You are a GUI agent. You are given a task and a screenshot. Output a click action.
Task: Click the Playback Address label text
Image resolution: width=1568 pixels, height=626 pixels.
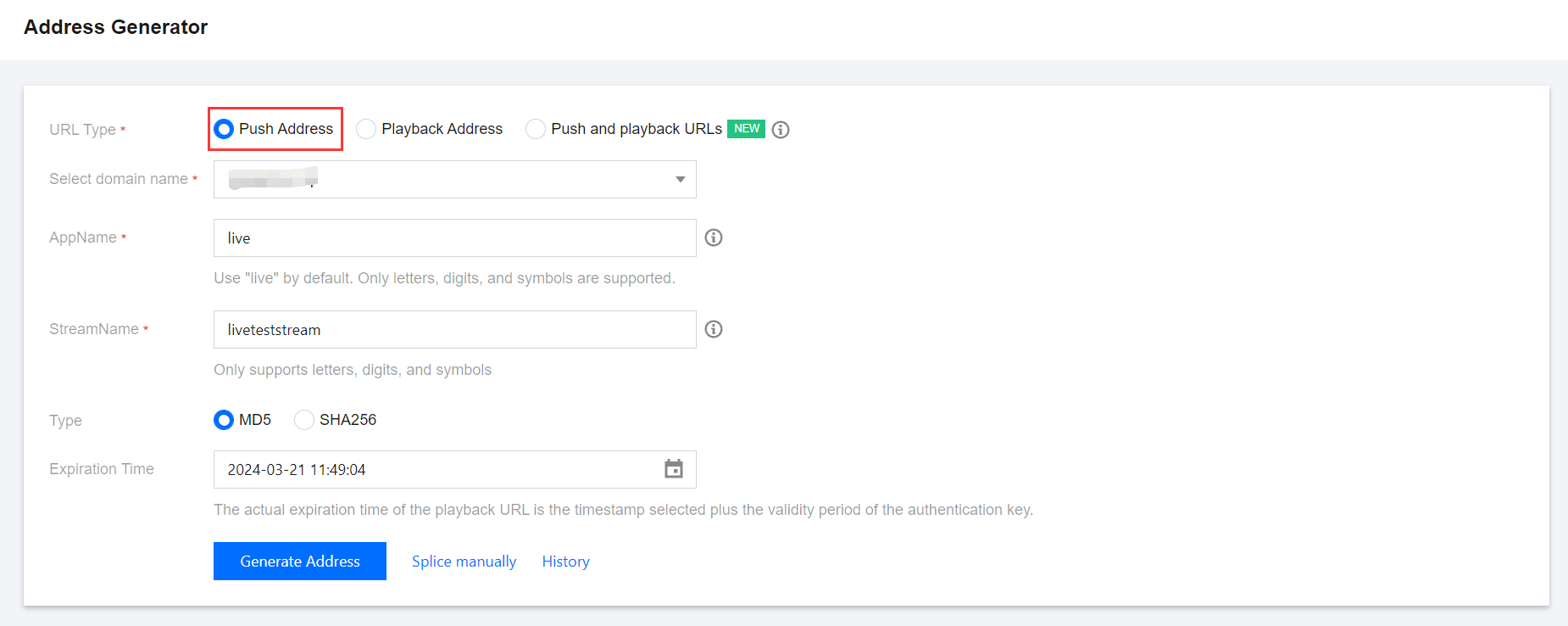[x=442, y=129]
